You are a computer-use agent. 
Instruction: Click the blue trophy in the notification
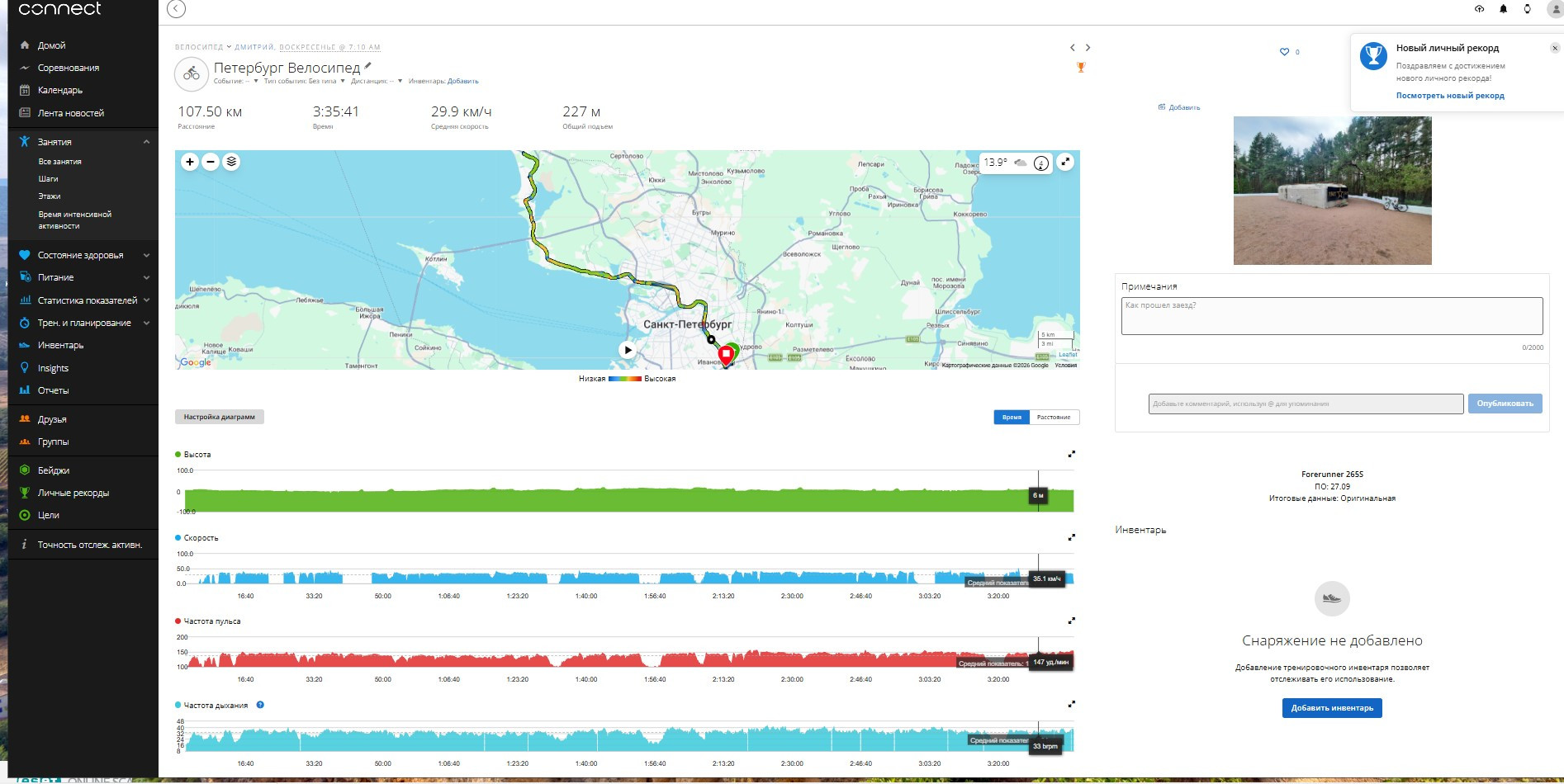pyautogui.click(x=1373, y=56)
